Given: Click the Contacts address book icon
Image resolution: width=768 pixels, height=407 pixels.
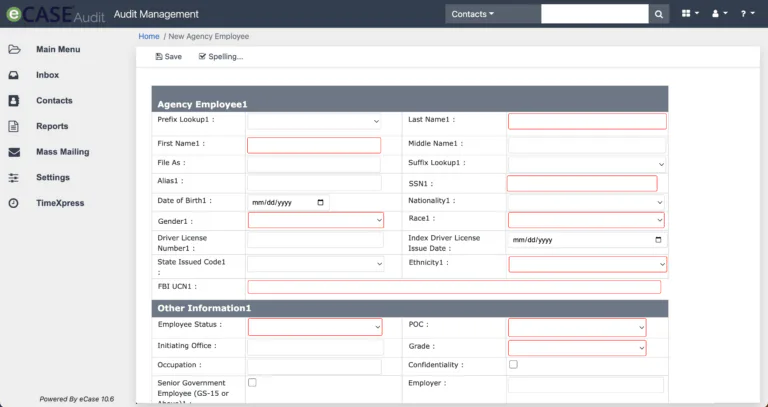Looking at the screenshot, I should [x=14, y=100].
